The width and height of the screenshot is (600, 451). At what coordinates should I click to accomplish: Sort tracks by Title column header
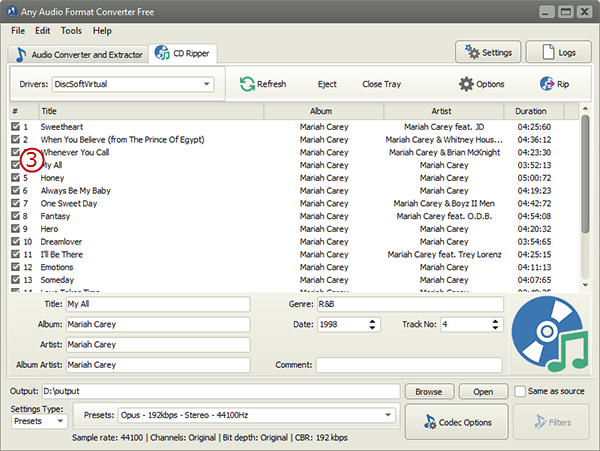click(x=151, y=111)
